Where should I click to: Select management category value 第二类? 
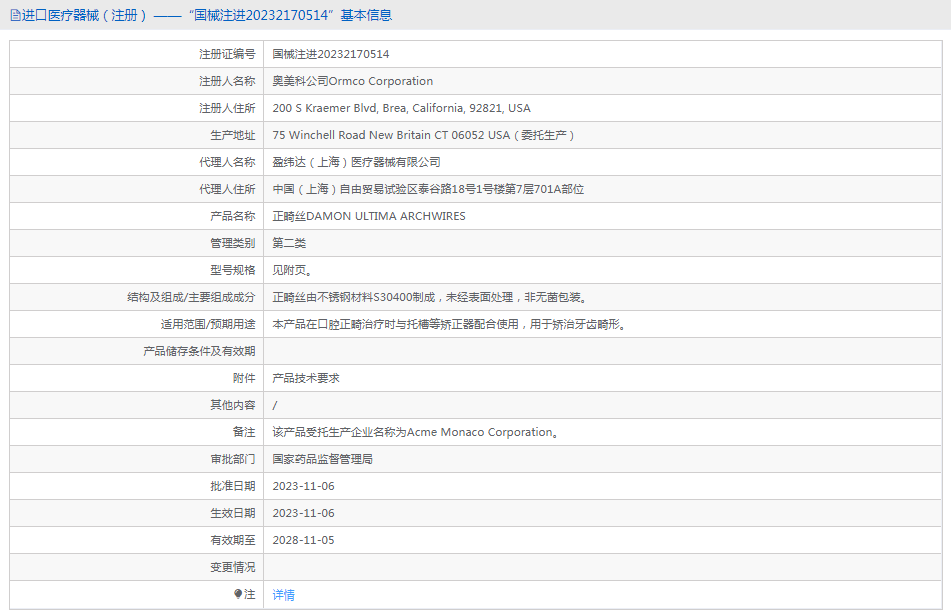click(289, 243)
